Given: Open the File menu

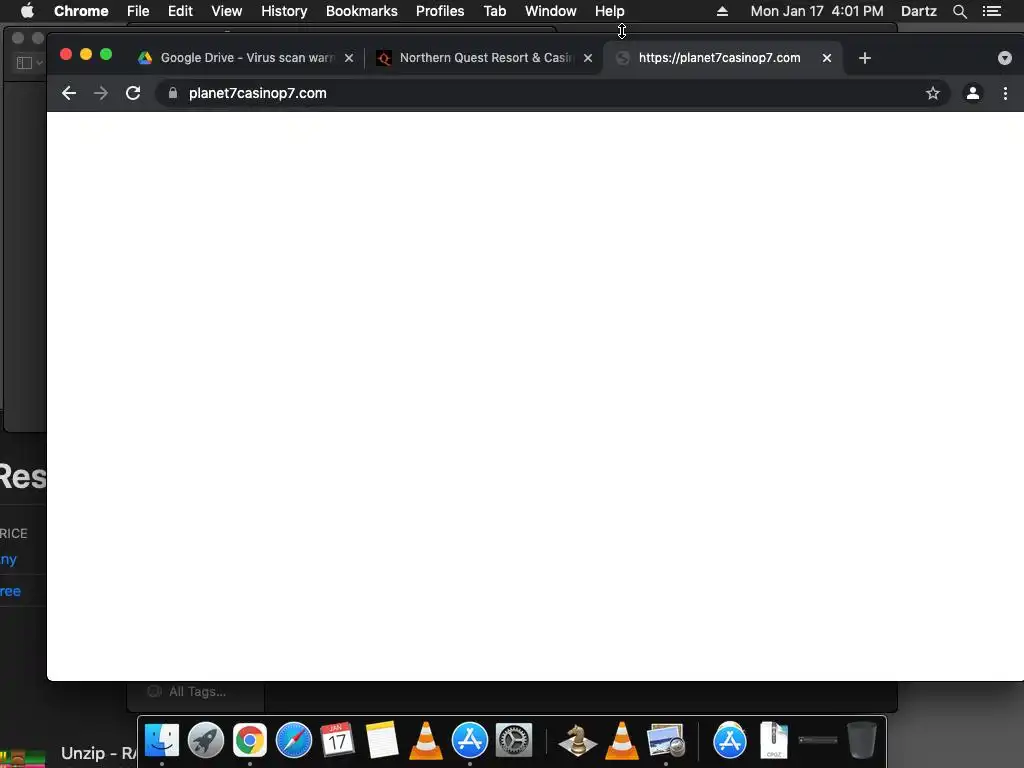Looking at the screenshot, I should (x=138, y=11).
